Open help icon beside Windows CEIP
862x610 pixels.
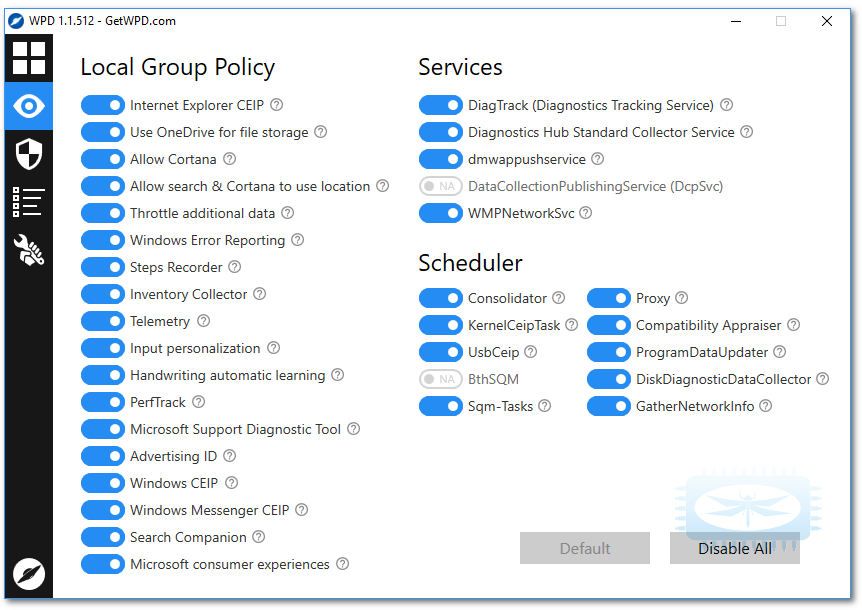[x=231, y=483]
